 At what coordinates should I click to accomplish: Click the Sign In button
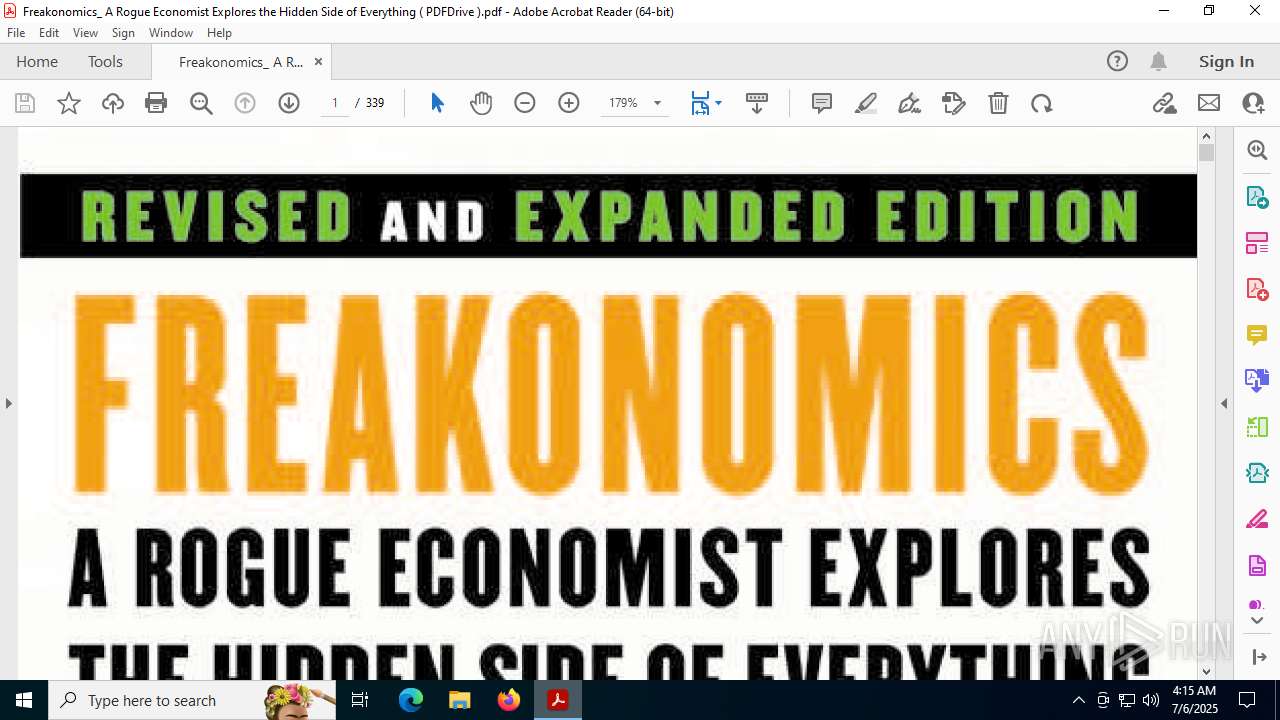pos(1226,61)
